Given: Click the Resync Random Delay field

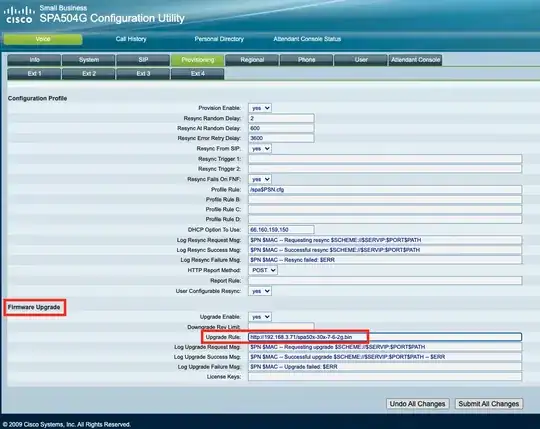Looking at the screenshot, I should click(281, 118).
